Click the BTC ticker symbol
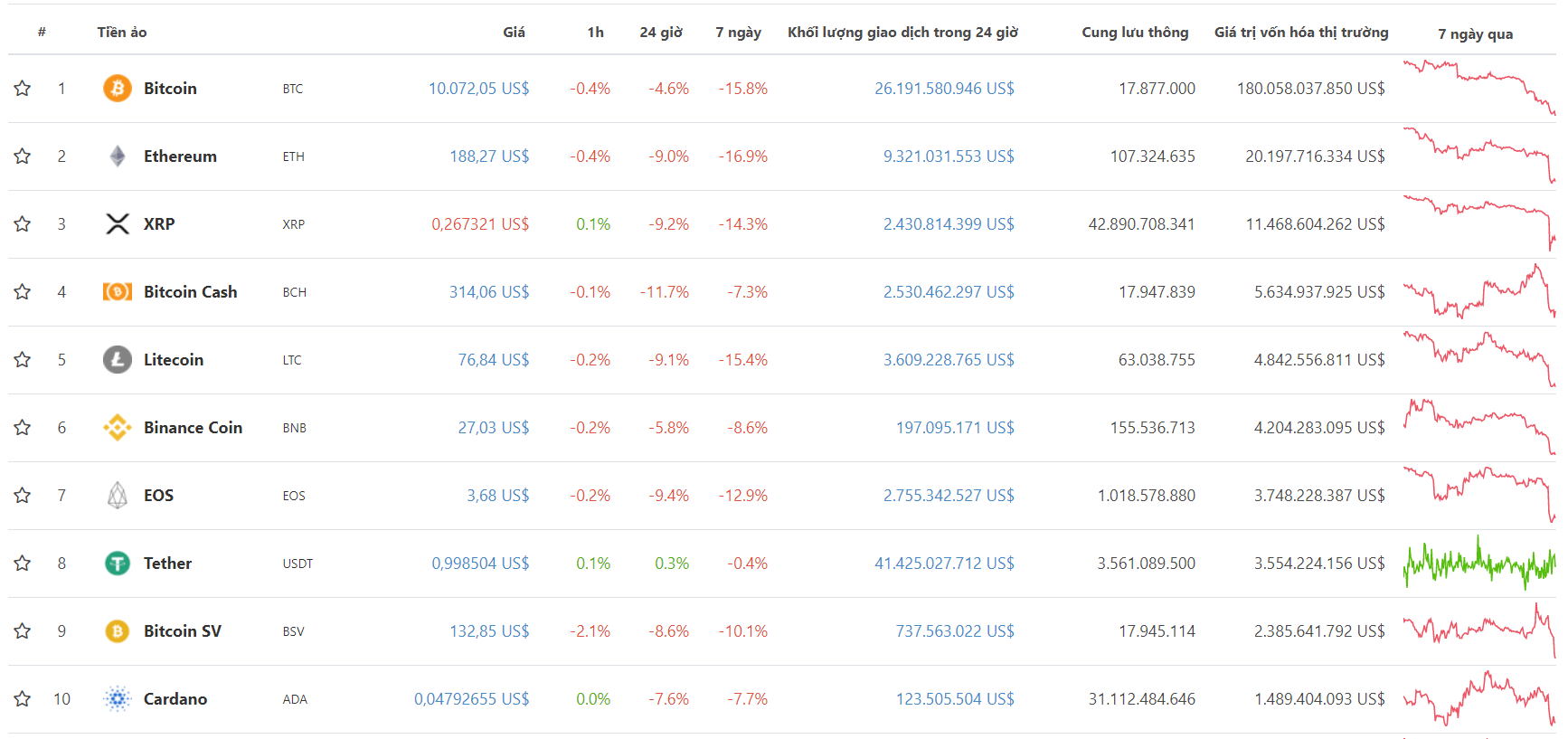 293,89
